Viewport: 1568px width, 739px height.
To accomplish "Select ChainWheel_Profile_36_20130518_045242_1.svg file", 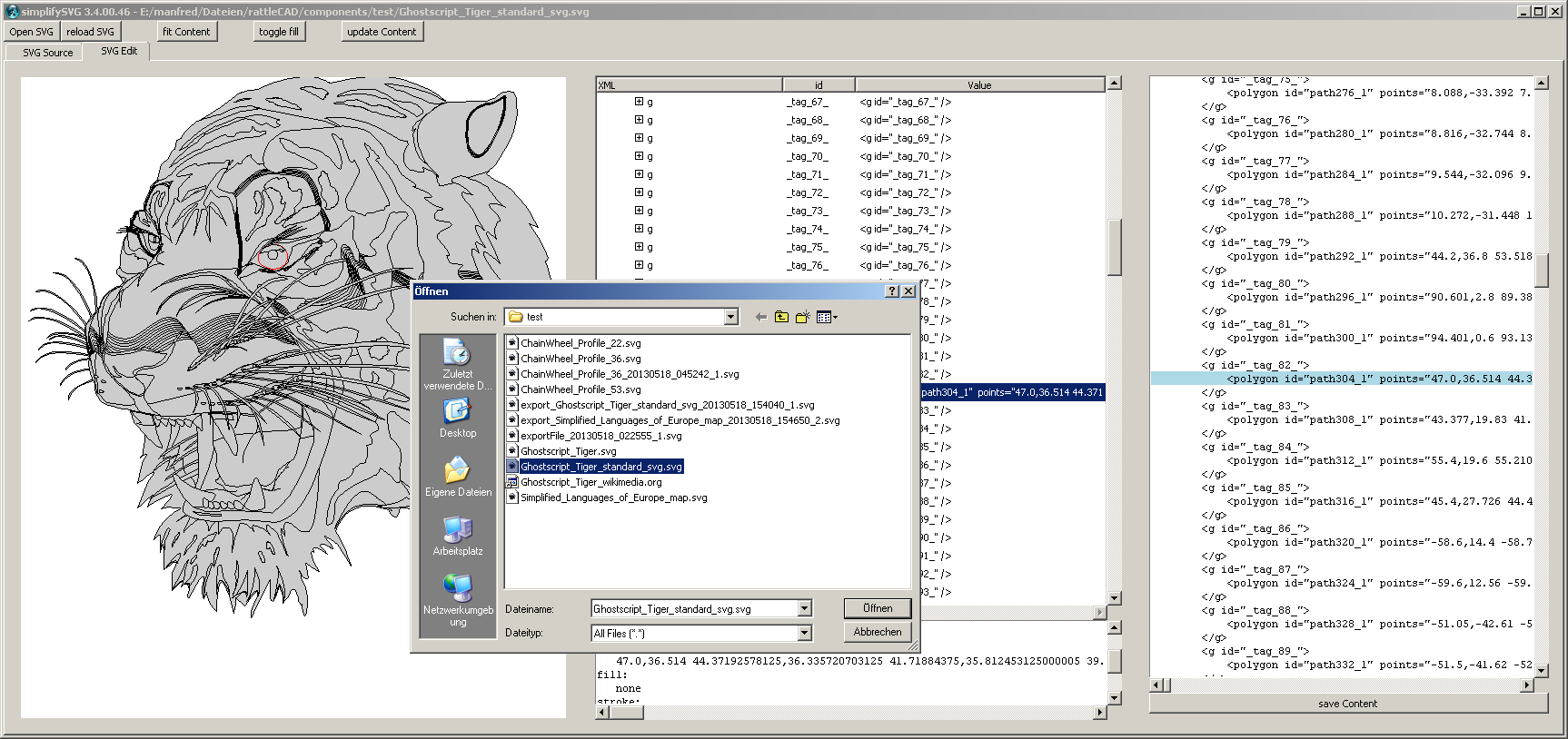I will [x=630, y=374].
